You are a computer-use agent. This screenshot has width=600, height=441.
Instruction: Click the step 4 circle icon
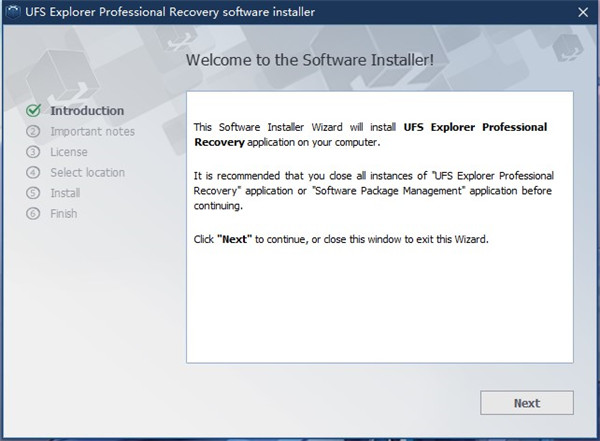point(33,172)
